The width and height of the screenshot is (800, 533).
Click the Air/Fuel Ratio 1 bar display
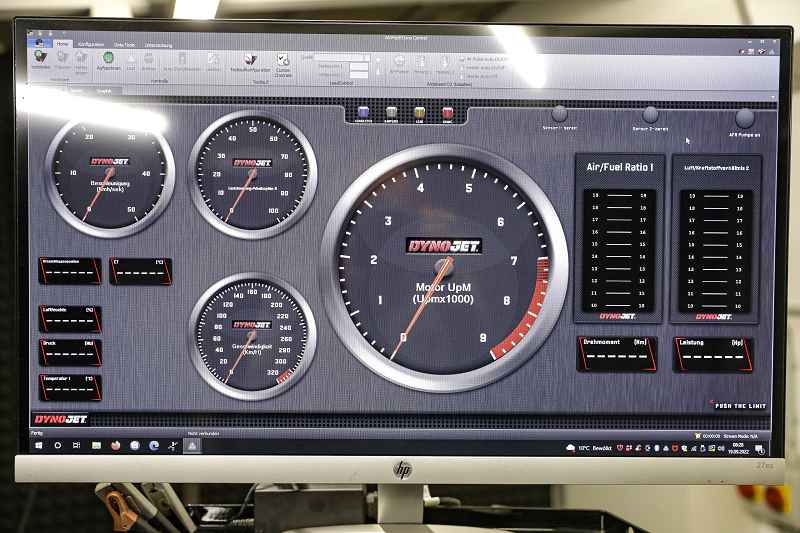pyautogui.click(x=619, y=239)
